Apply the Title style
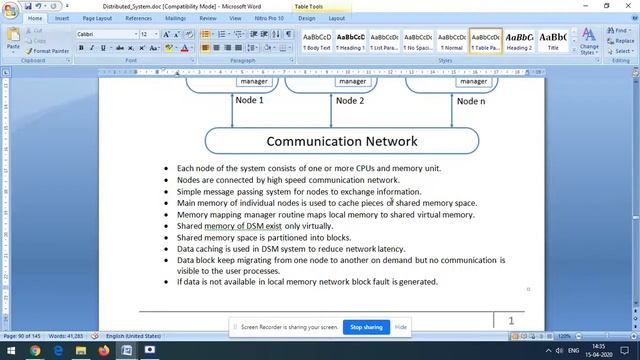The height and width of the screenshot is (360, 640). pos(553,41)
